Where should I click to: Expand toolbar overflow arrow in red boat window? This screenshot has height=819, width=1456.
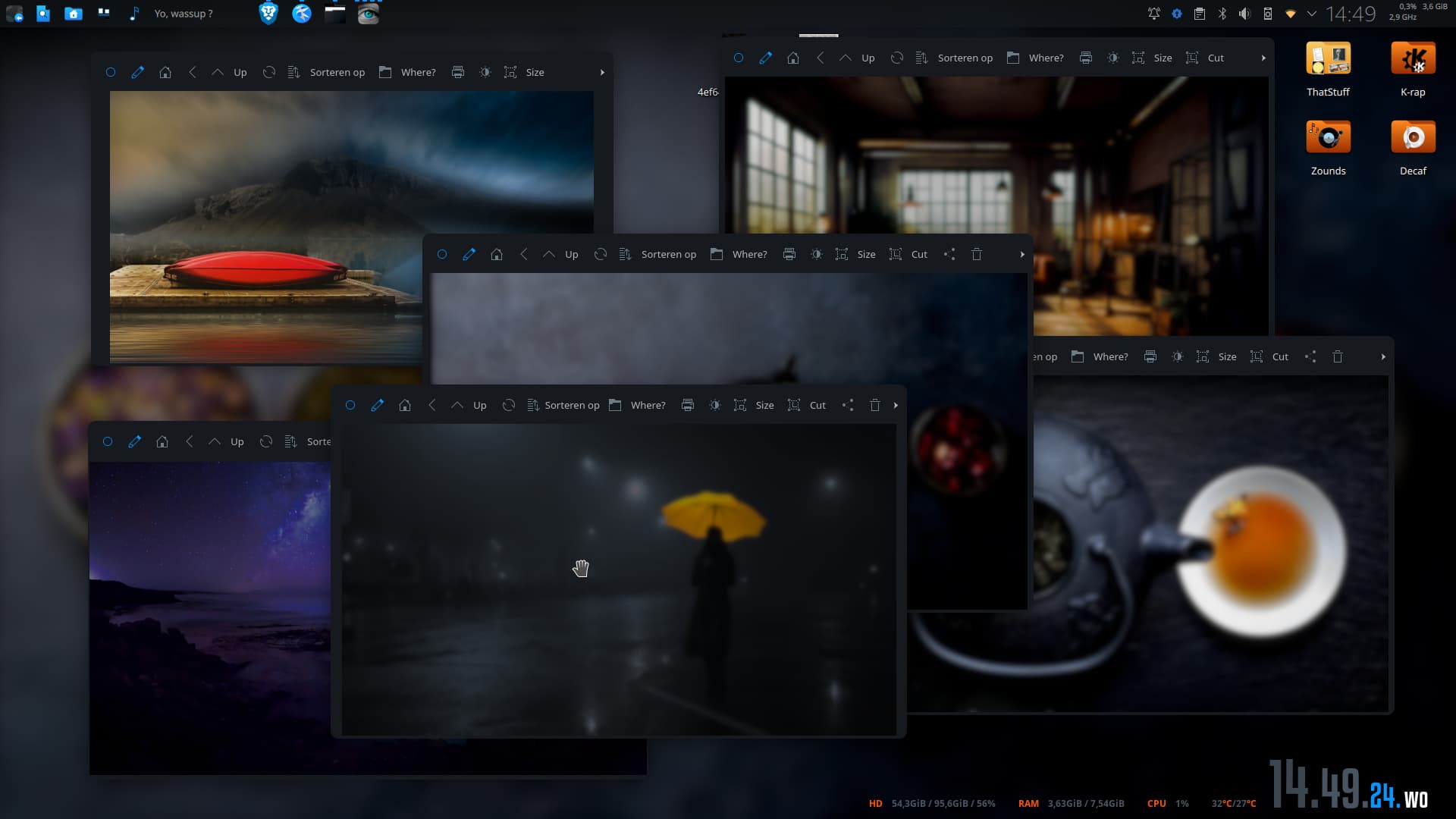tap(602, 73)
